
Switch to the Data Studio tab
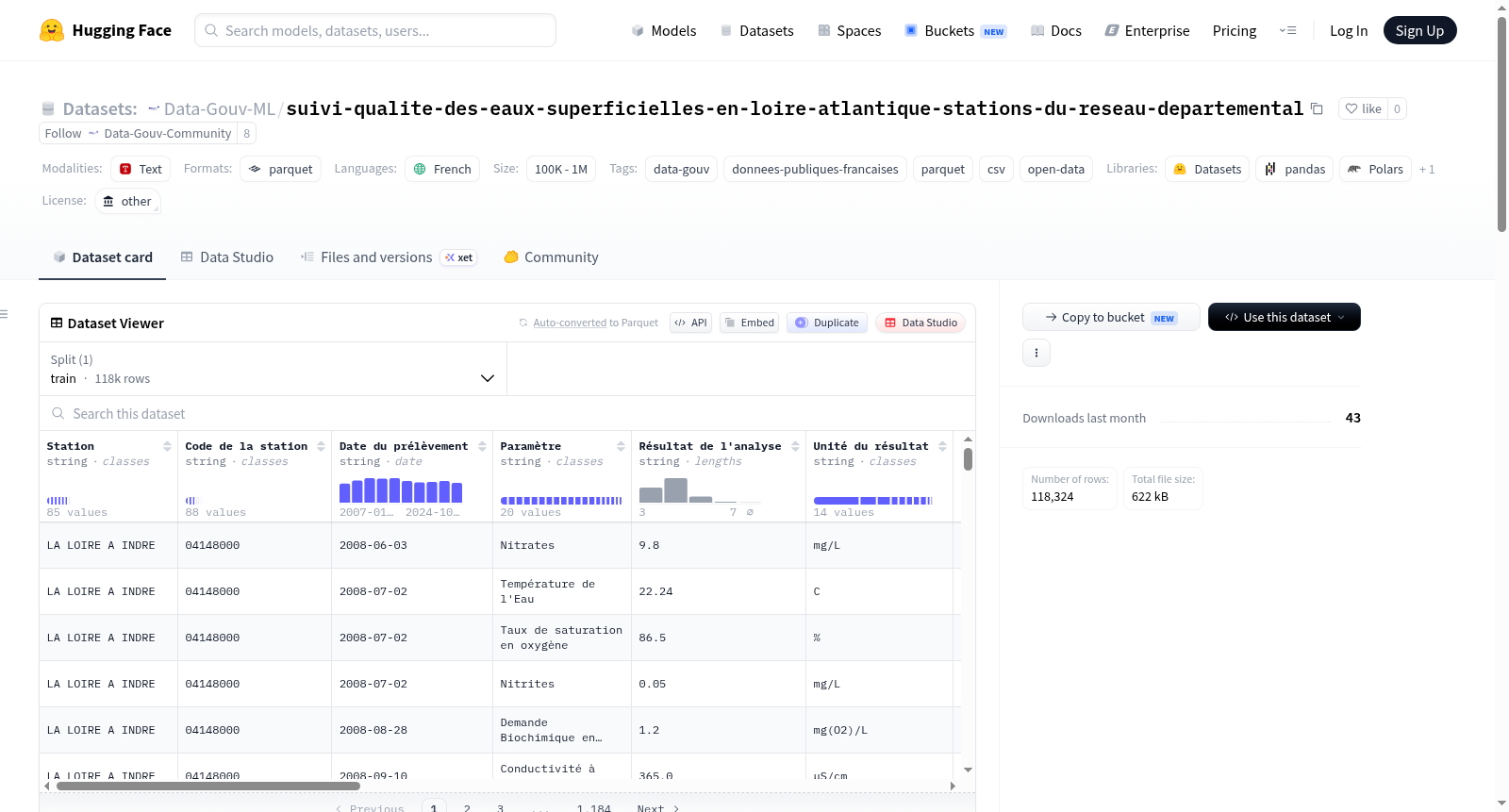[x=226, y=257]
